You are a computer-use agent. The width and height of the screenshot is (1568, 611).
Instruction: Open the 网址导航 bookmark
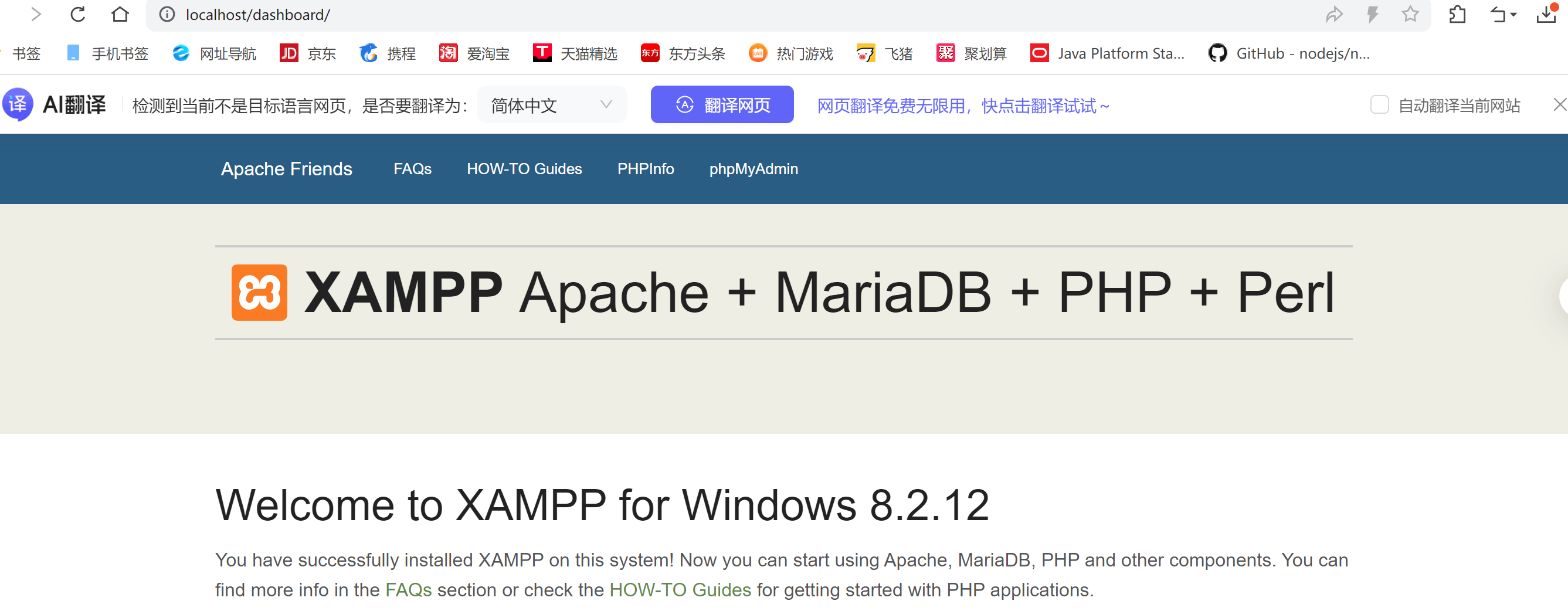[214, 53]
